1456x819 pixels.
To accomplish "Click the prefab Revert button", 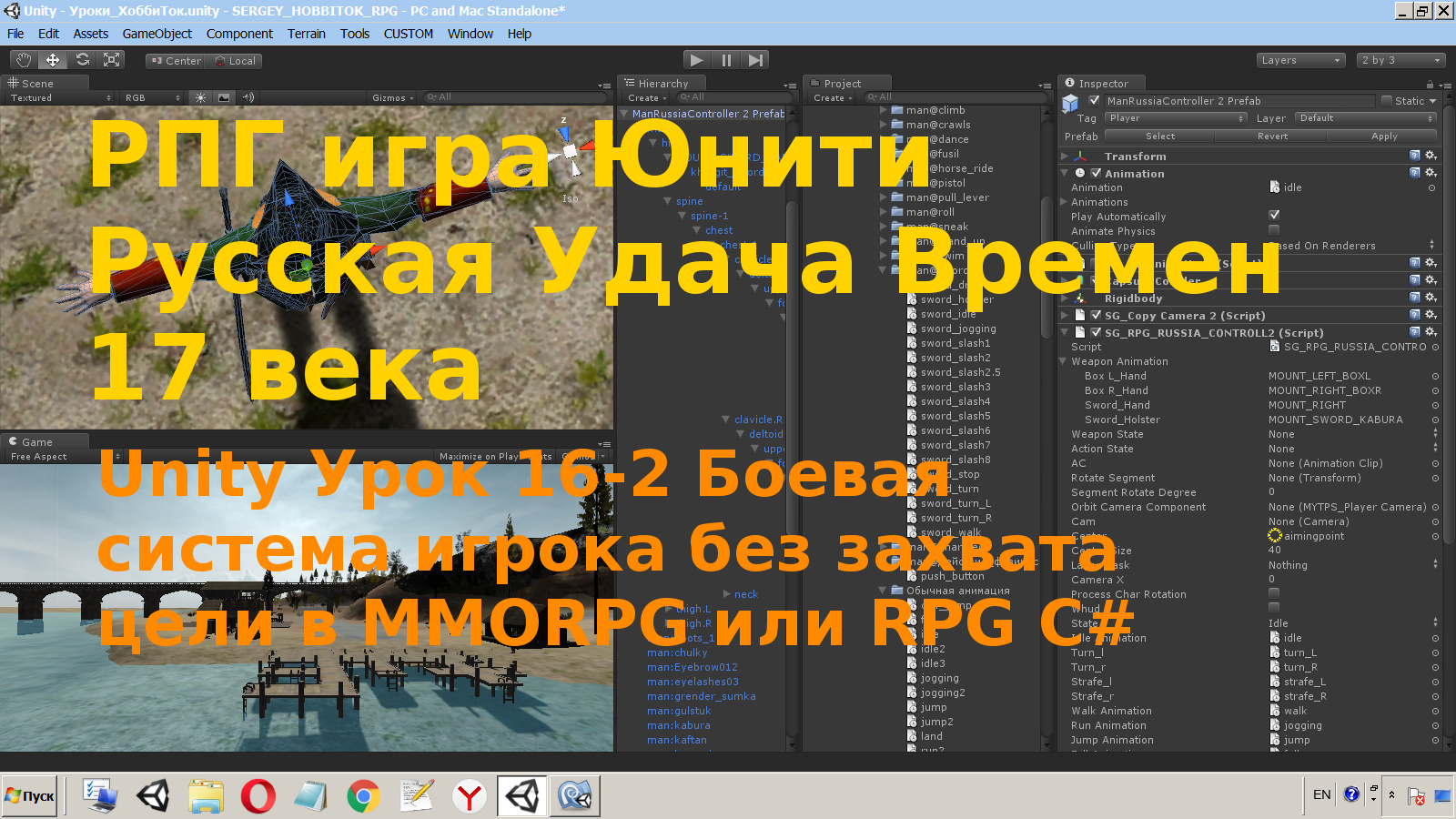I will (1272, 136).
